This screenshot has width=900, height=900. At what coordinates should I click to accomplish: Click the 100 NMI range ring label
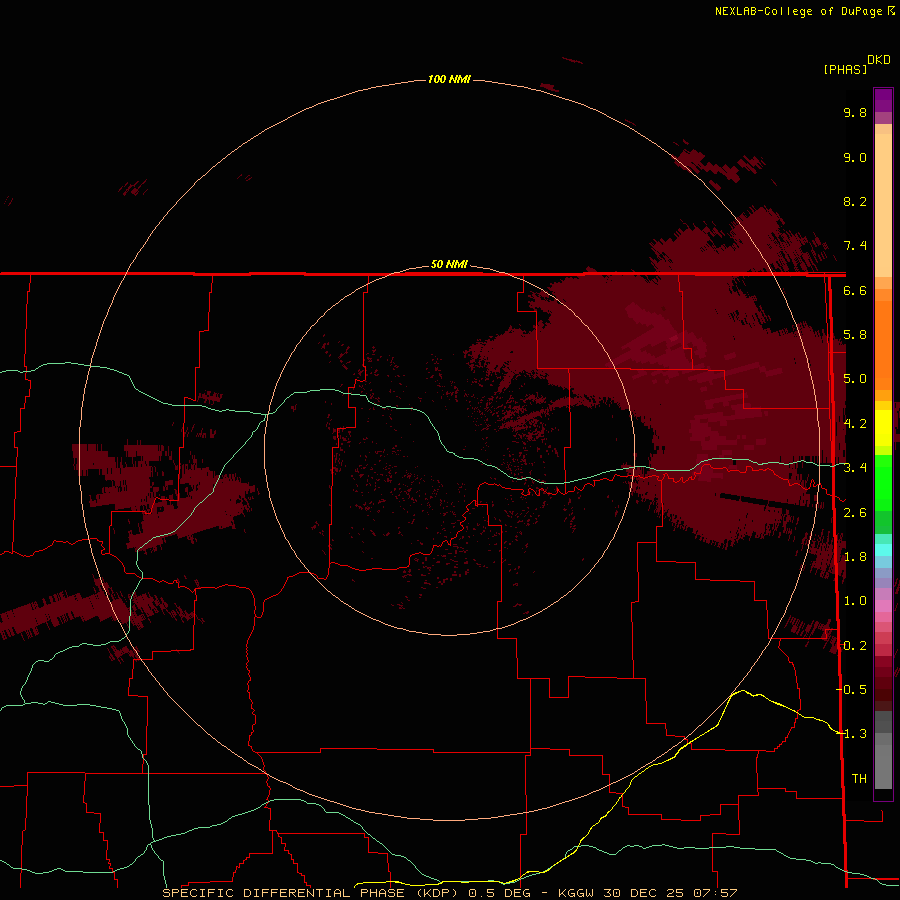[449, 79]
